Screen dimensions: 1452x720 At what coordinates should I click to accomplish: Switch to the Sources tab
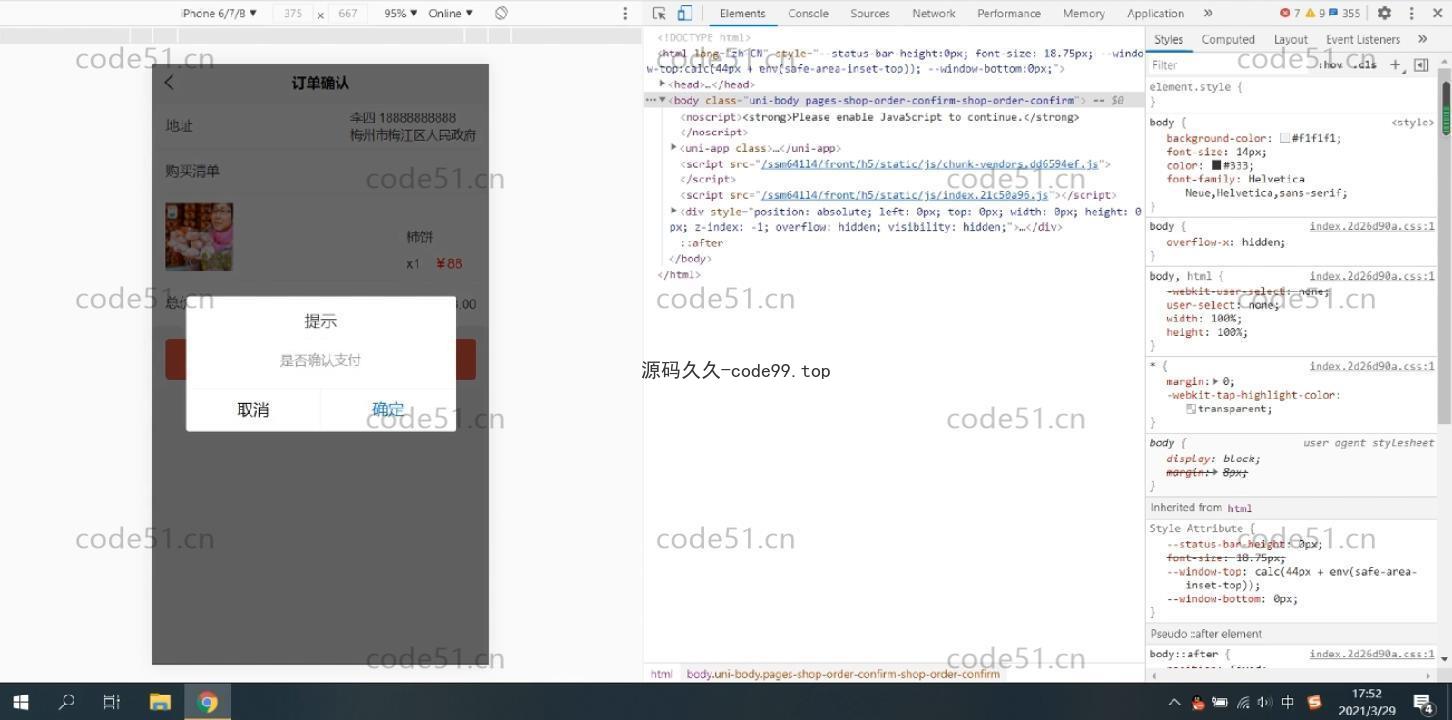(x=870, y=13)
